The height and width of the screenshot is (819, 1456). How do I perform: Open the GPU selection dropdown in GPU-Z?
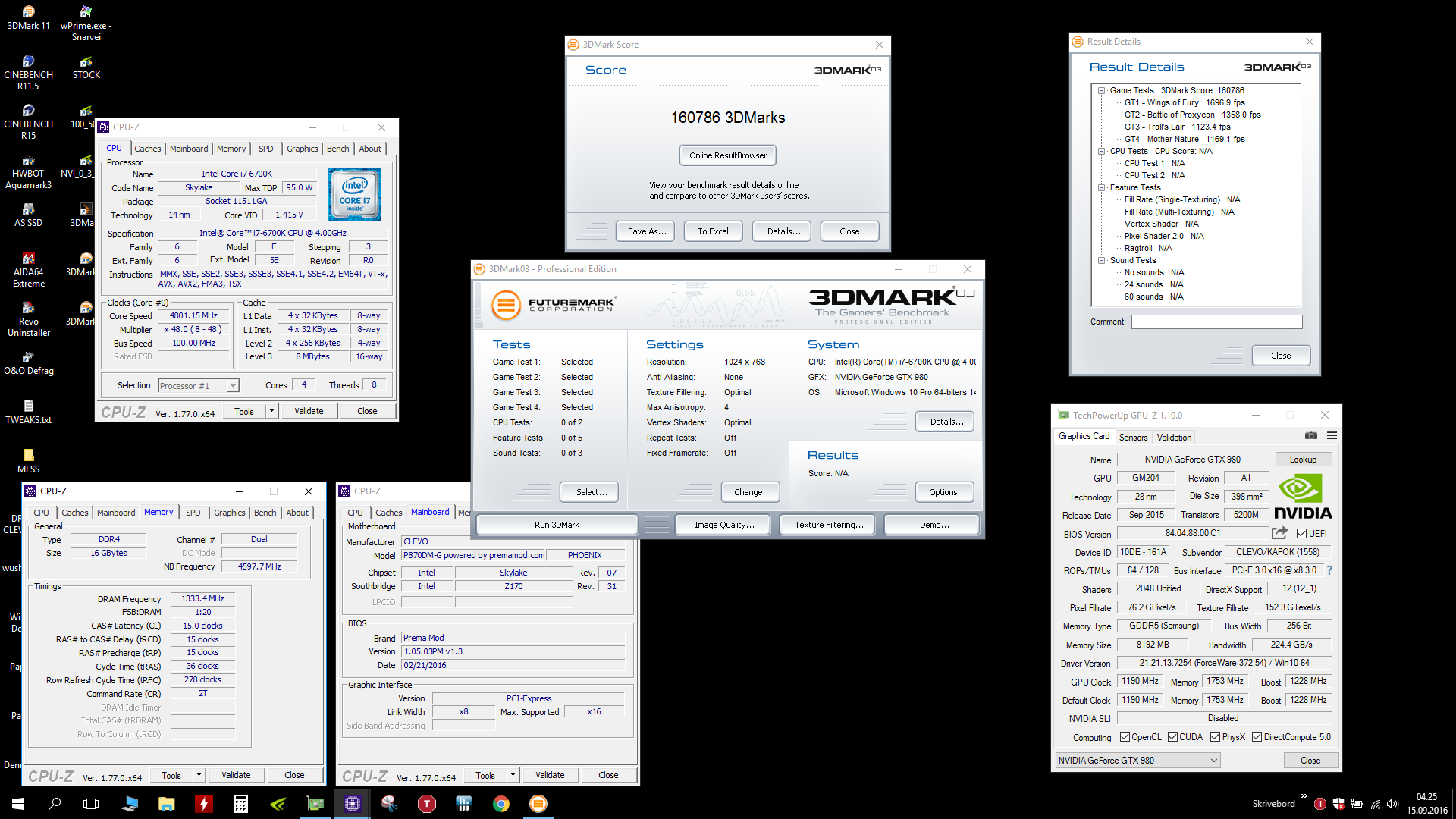click(1137, 760)
